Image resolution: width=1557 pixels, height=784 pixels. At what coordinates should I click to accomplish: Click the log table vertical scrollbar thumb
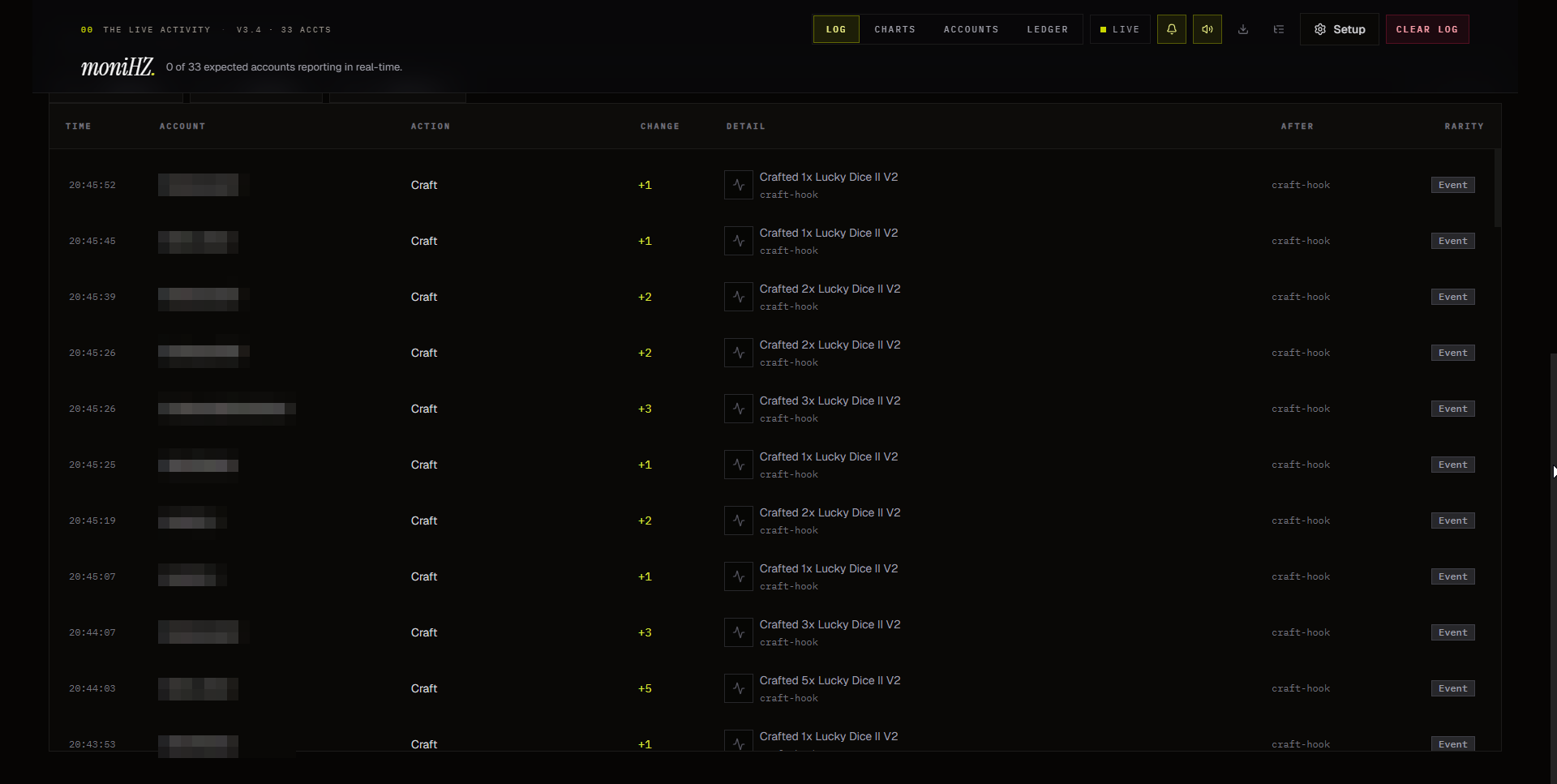[x=1498, y=188]
